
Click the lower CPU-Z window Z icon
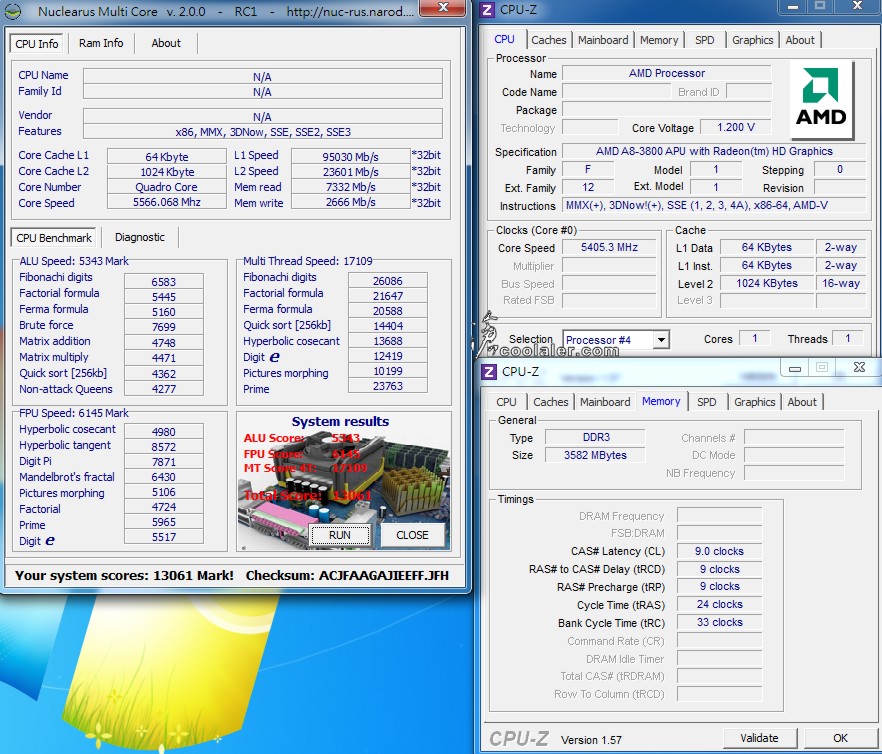pos(489,371)
